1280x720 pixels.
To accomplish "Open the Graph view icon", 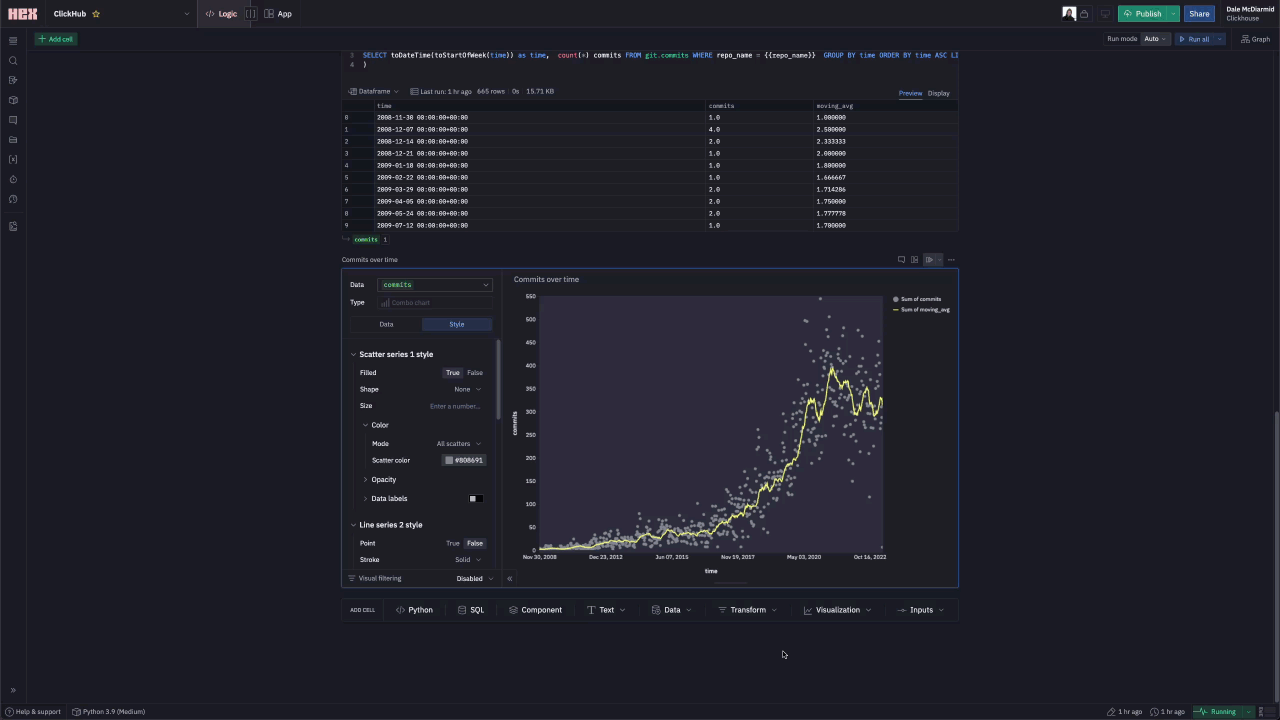I will pos(1255,39).
